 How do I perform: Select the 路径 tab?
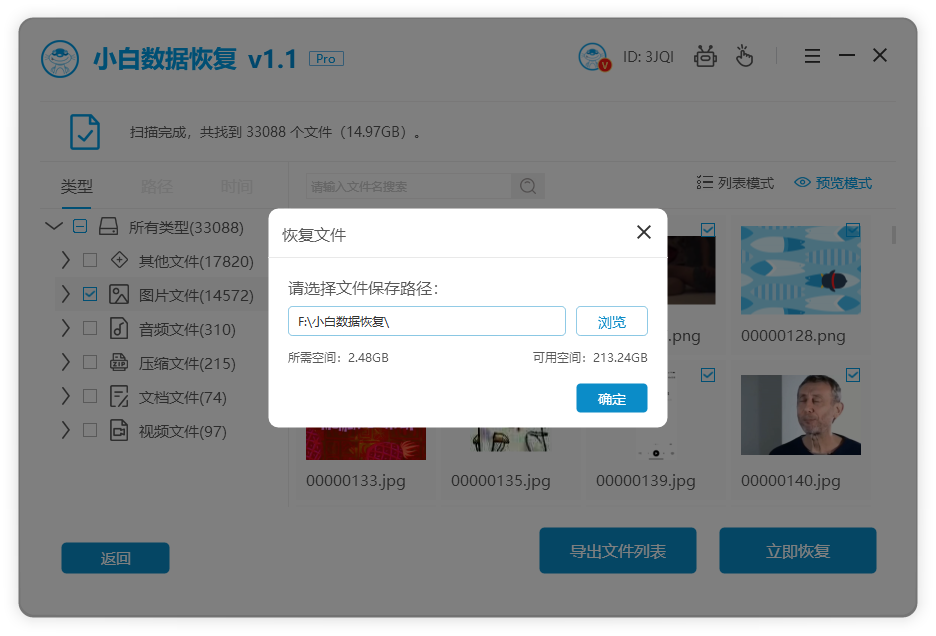coord(157,187)
